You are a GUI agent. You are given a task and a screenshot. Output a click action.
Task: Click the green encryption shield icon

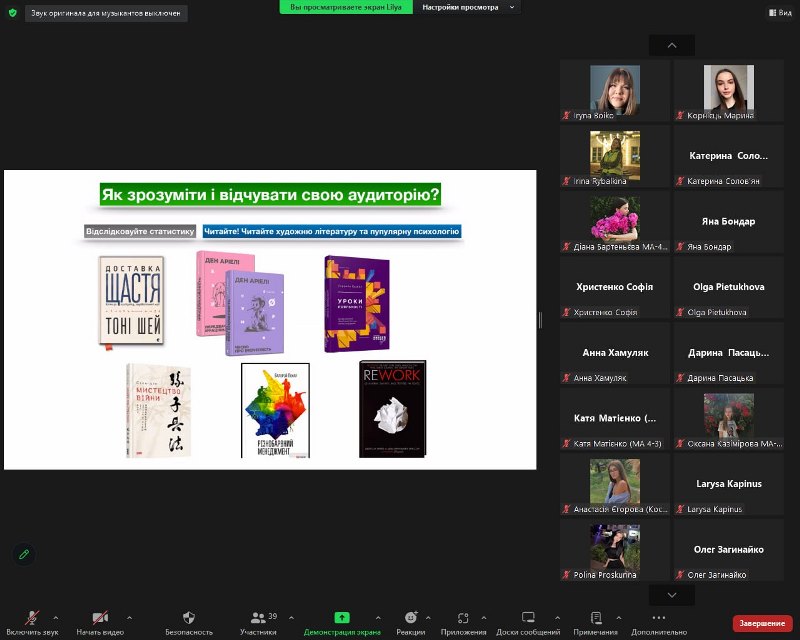point(13,13)
